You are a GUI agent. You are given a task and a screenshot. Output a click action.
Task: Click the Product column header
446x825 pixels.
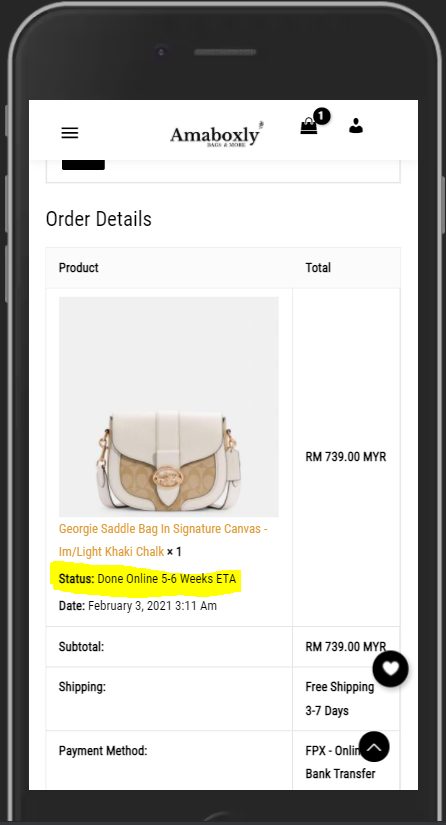79,268
